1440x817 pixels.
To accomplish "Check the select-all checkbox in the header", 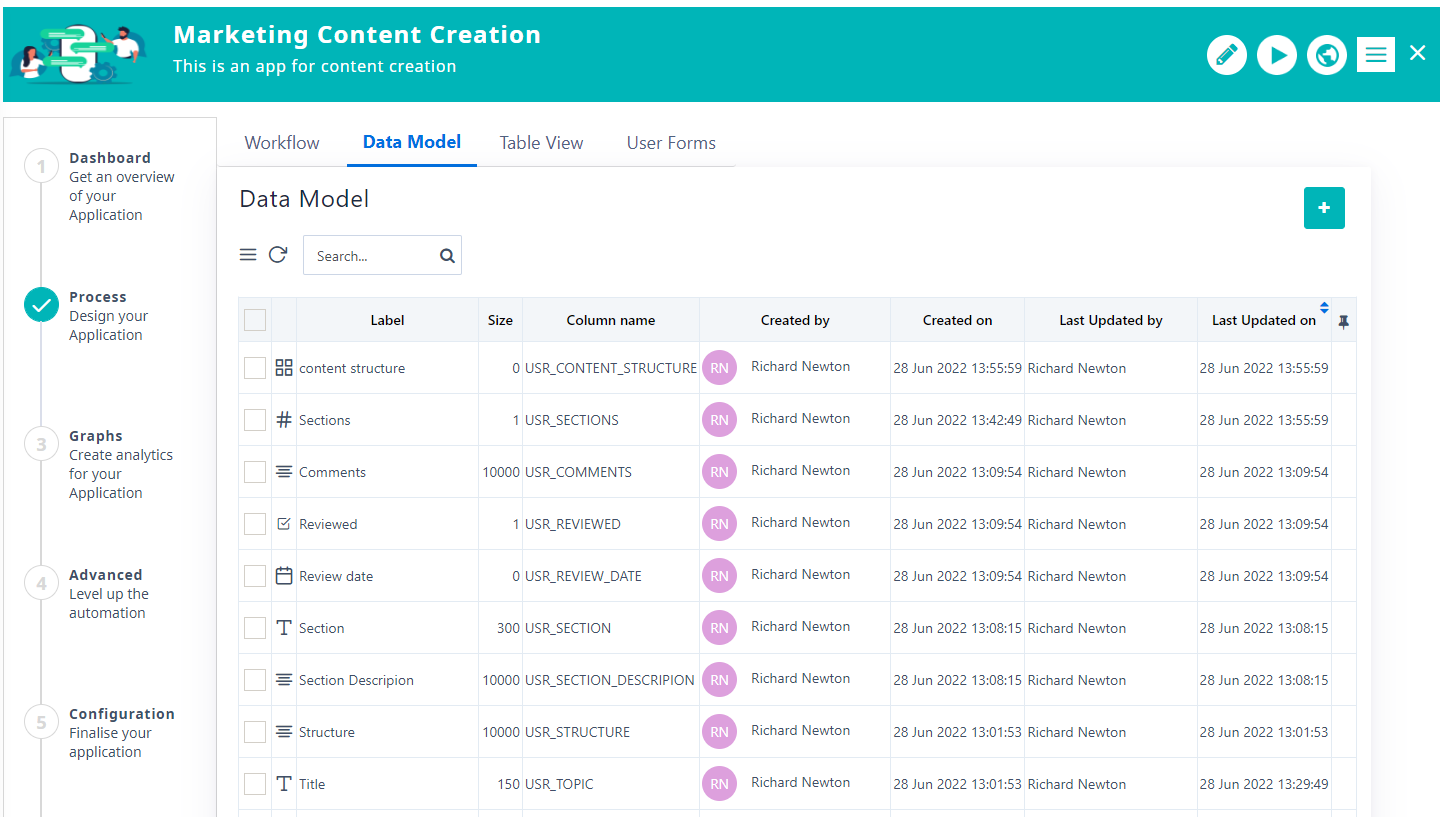I will 254,319.
